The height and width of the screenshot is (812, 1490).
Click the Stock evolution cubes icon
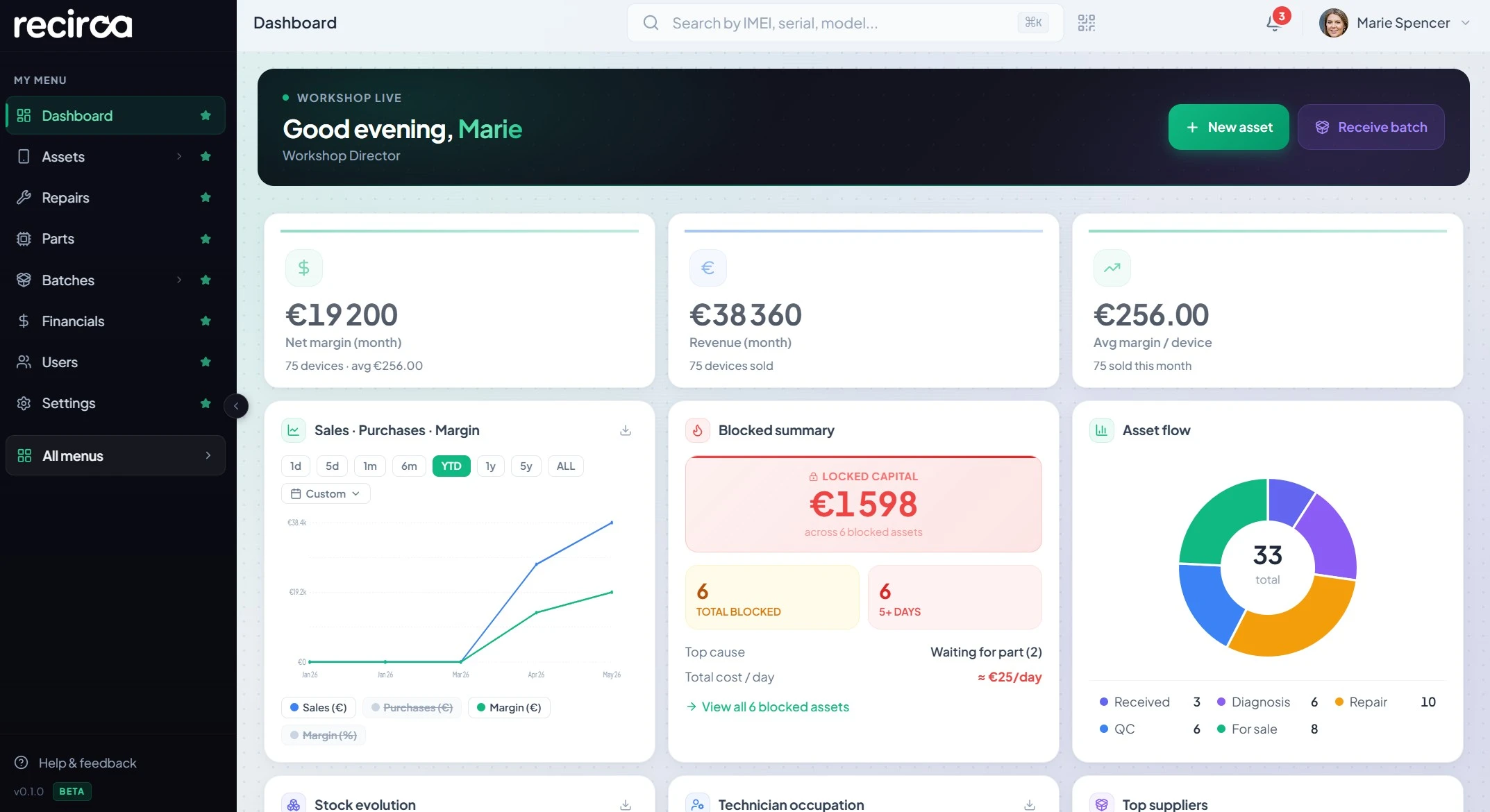(x=294, y=804)
